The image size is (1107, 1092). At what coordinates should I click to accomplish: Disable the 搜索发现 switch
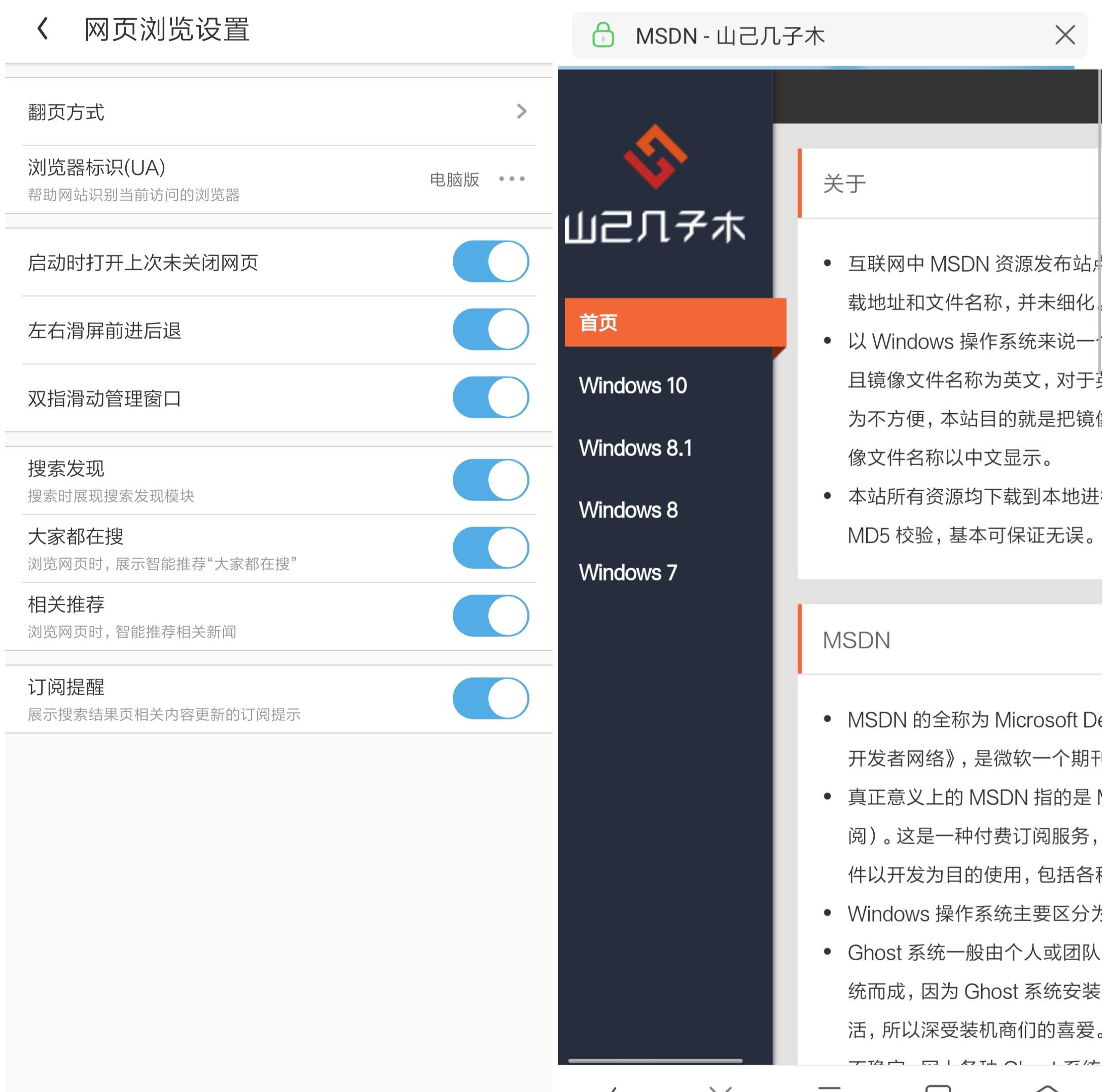pyautogui.click(x=491, y=481)
